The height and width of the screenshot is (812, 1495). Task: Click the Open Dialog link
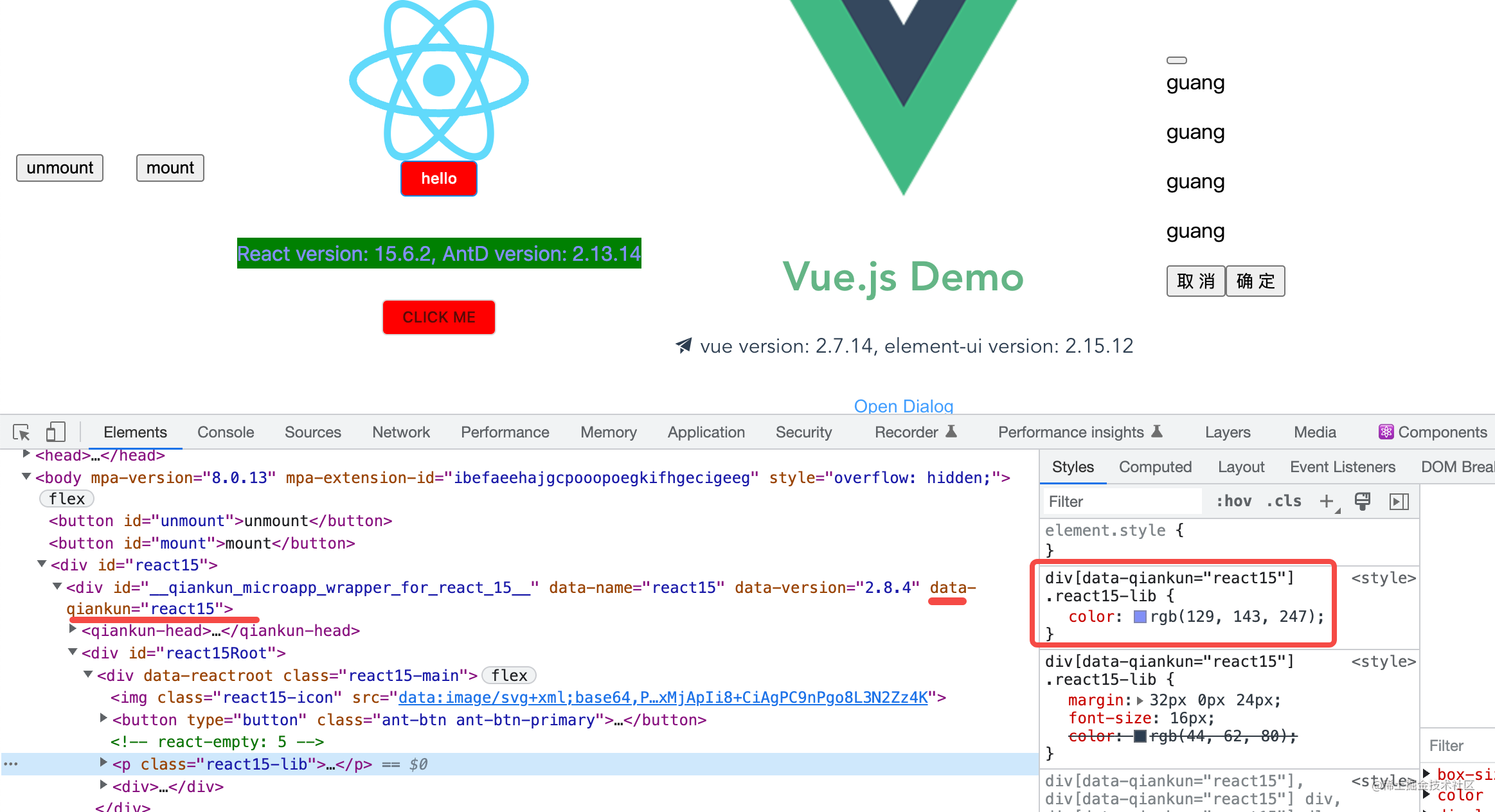[x=903, y=406]
